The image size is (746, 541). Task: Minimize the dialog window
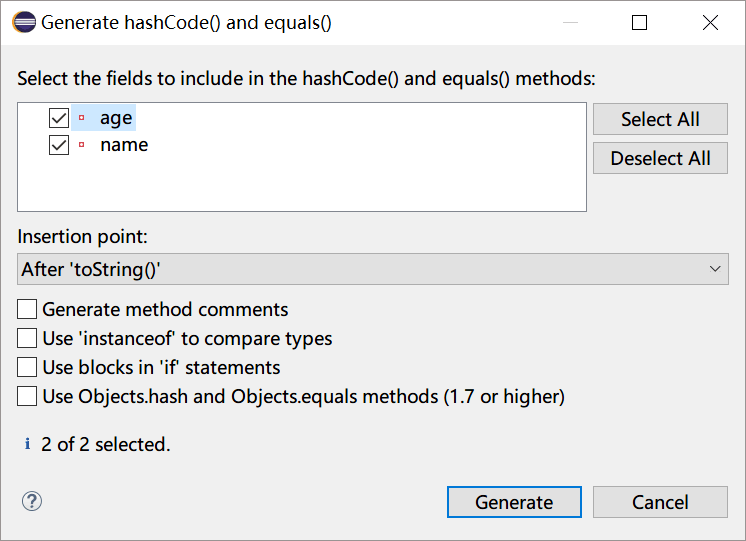[570, 22]
